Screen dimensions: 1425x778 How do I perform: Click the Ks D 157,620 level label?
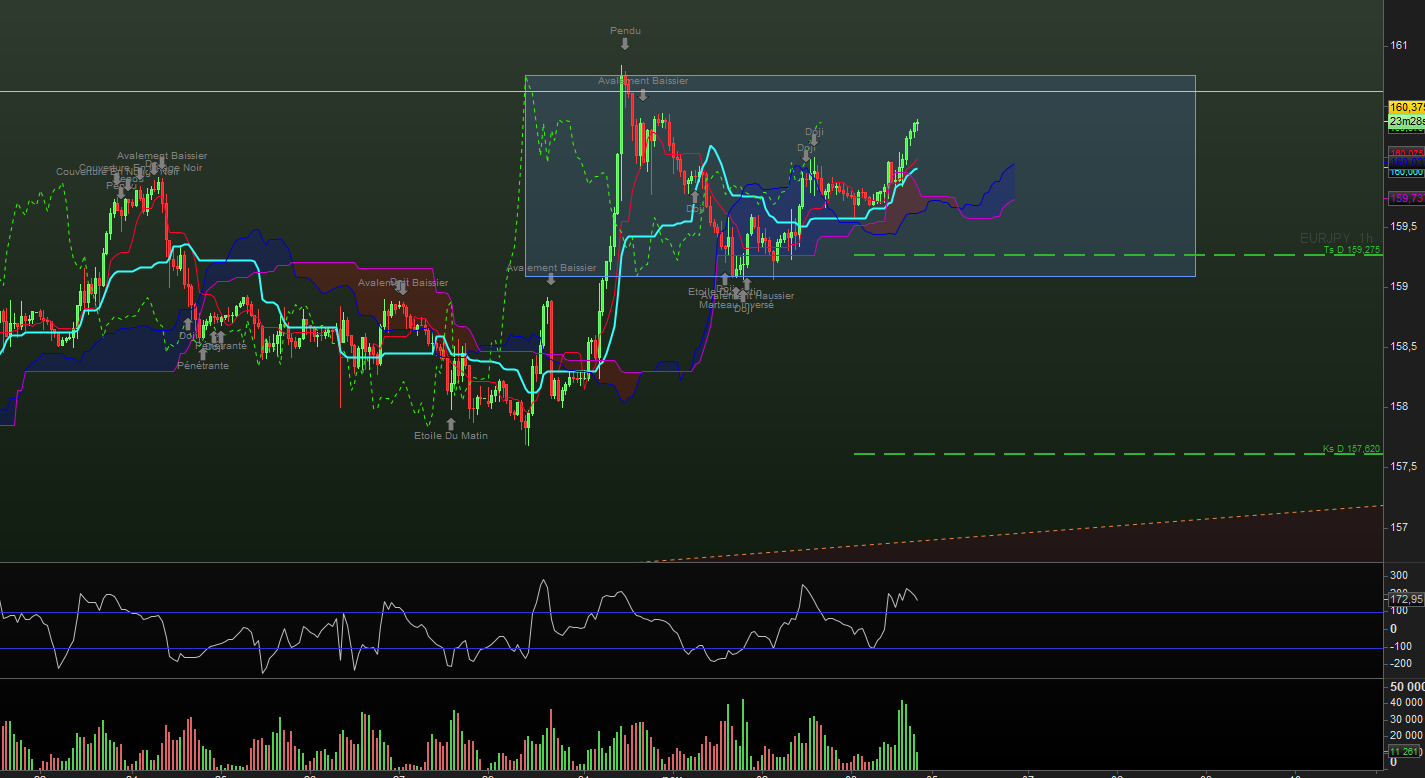(x=1351, y=449)
